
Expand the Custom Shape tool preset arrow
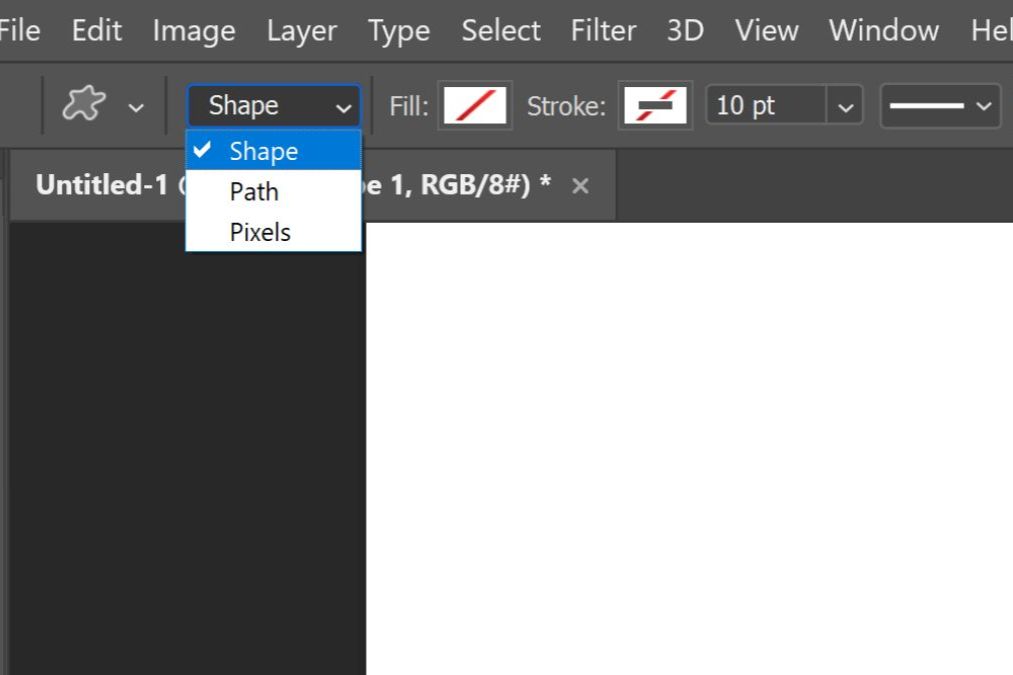pyautogui.click(x=137, y=107)
